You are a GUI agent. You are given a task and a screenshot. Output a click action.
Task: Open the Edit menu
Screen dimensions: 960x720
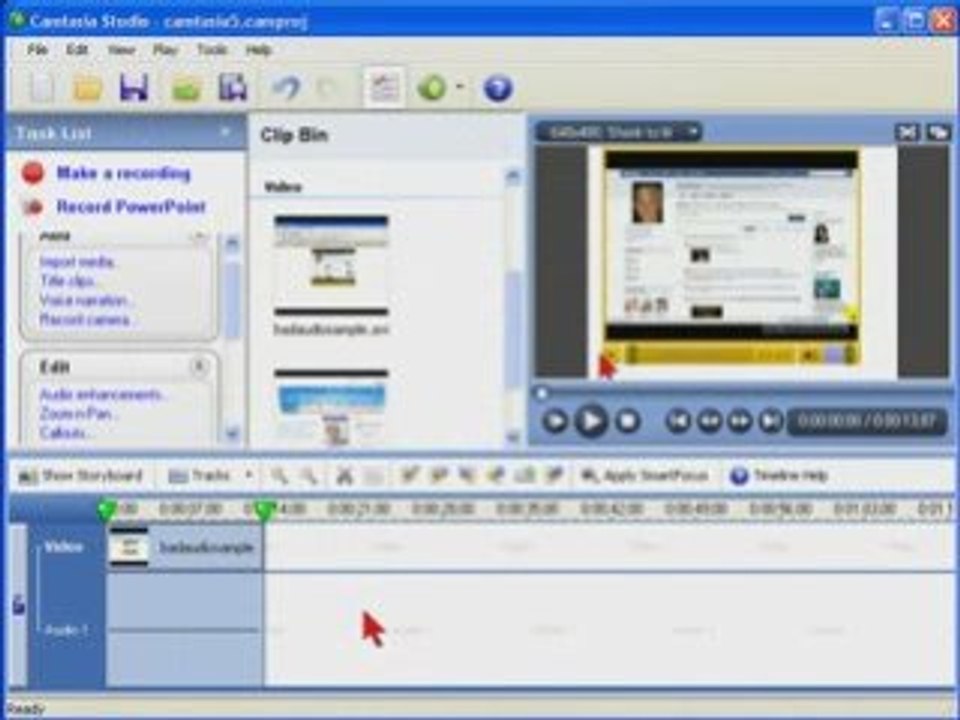[x=77, y=50]
